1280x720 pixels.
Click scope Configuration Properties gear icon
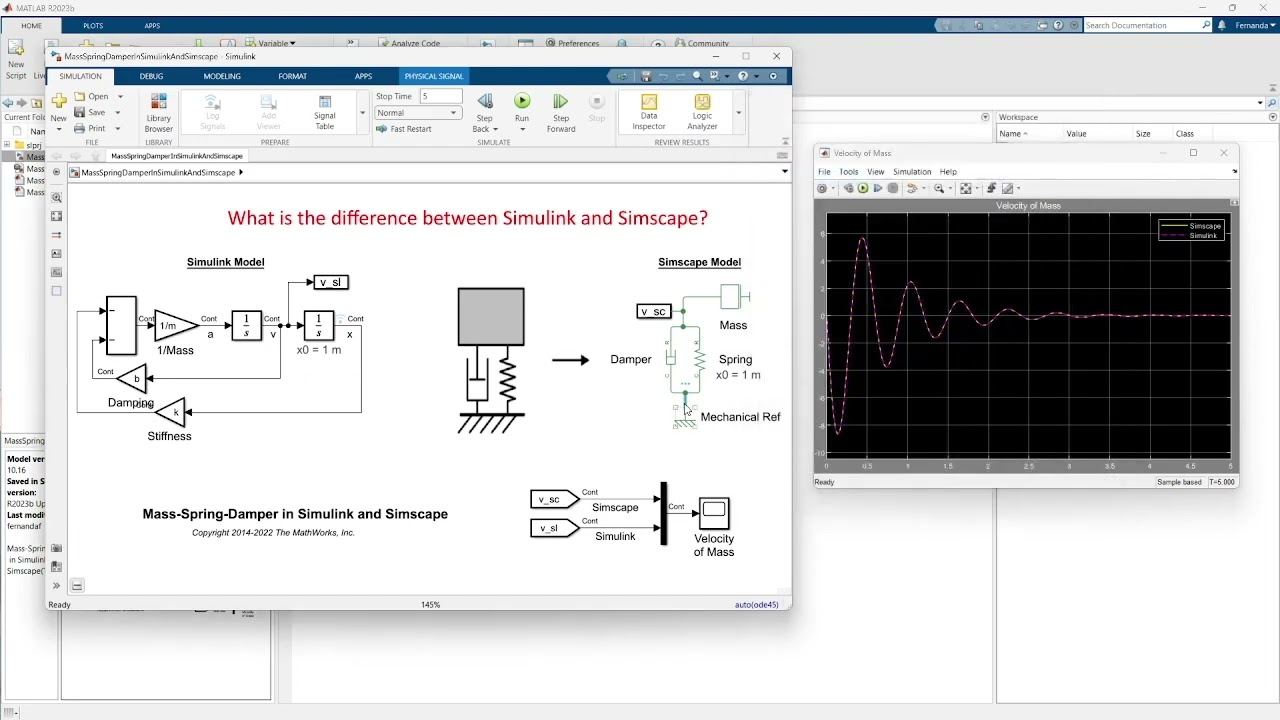tap(822, 188)
